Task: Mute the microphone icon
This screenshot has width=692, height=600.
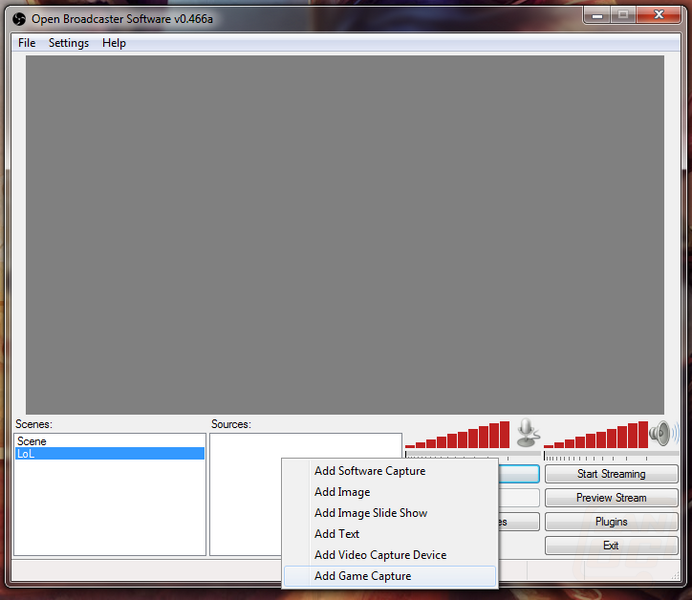Action: point(527,433)
